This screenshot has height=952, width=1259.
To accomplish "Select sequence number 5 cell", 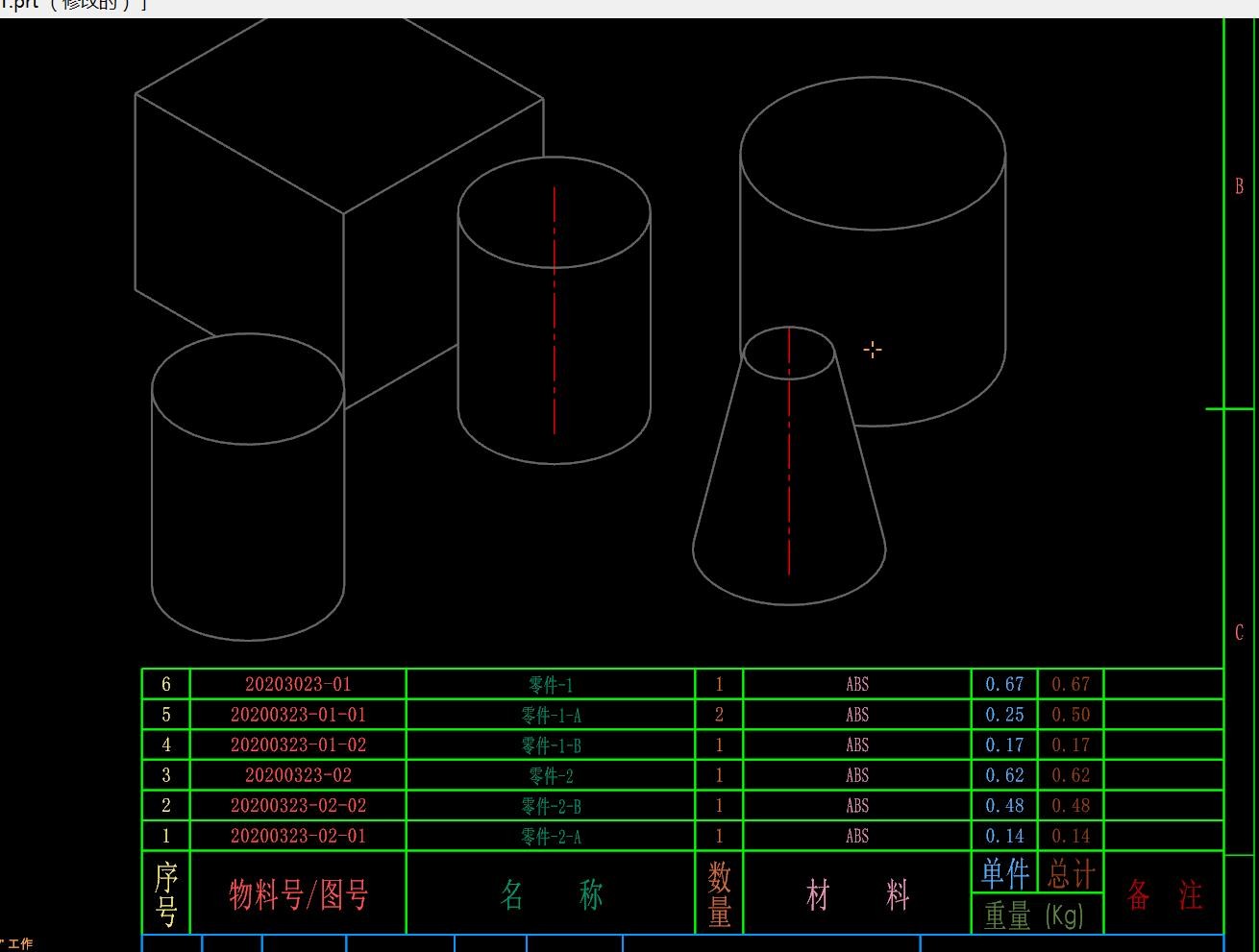I will coord(166,715).
